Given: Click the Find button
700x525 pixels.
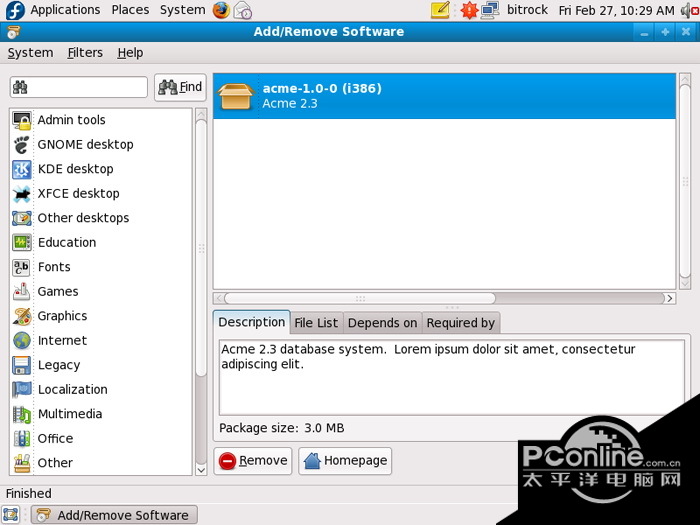Looking at the screenshot, I should click(x=180, y=87).
